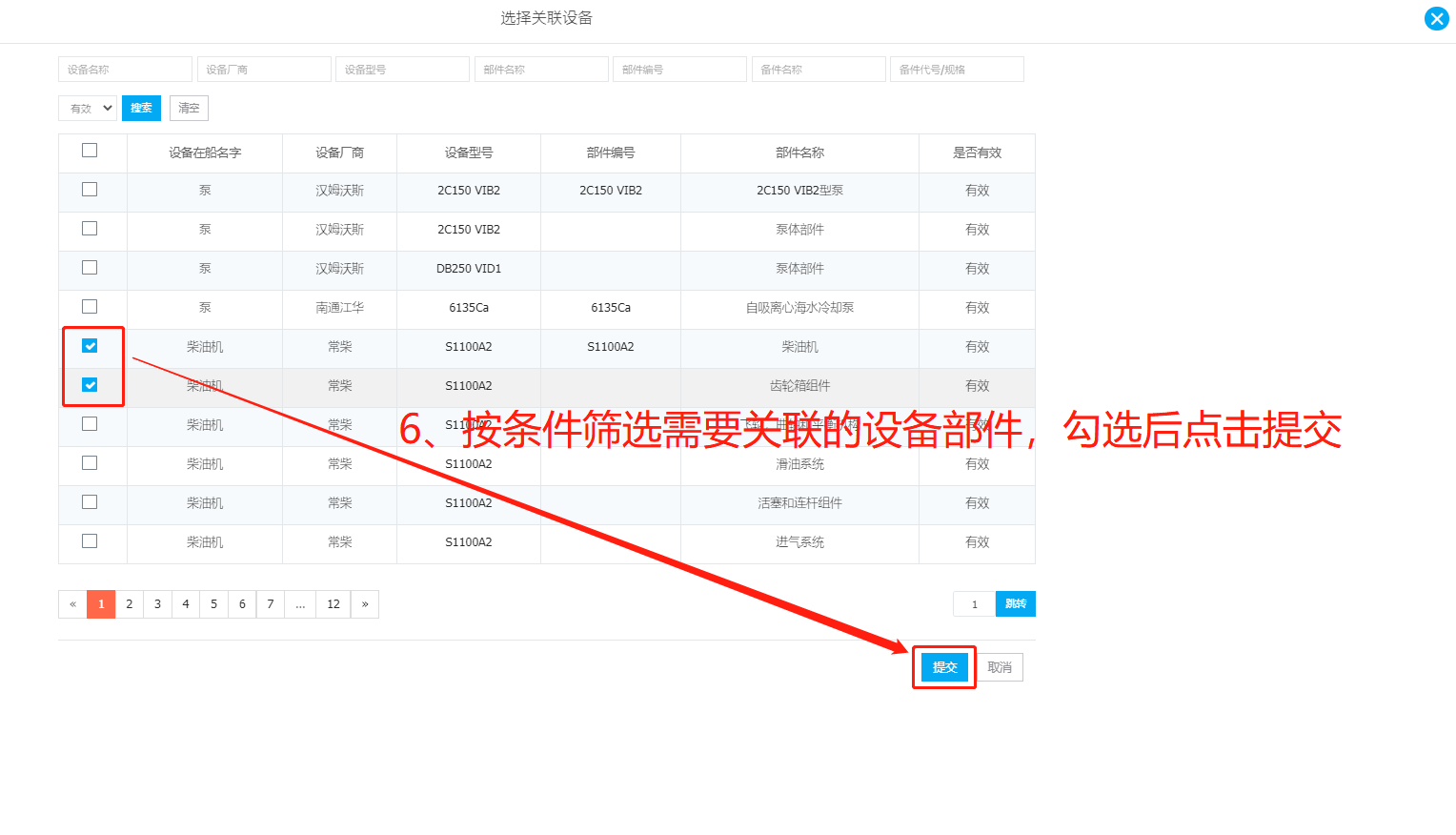Click the 设备型号 column header
This screenshot has width=1456, height=835.
pos(469,153)
